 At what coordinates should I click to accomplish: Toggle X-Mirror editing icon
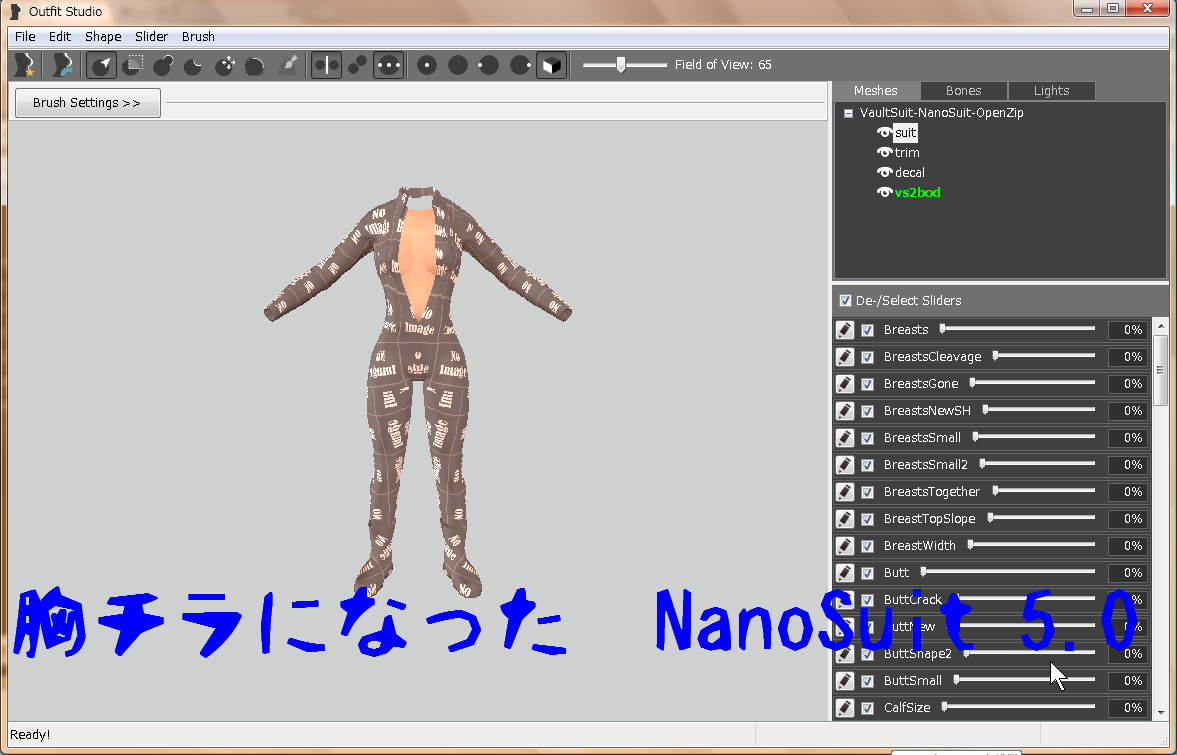point(327,65)
